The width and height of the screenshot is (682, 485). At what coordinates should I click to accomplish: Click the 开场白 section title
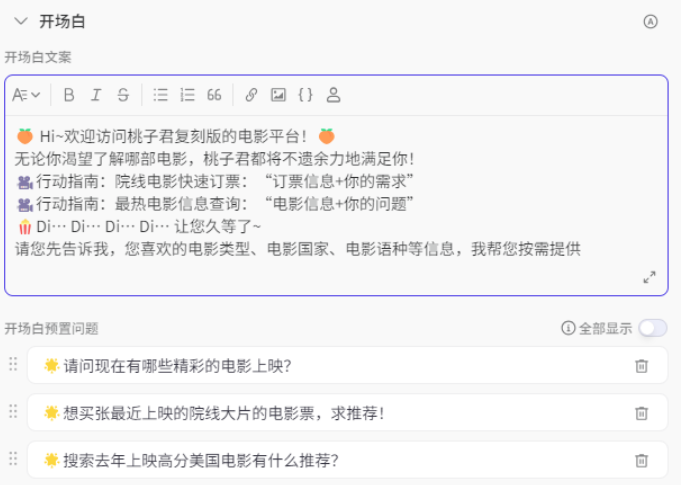62,21
